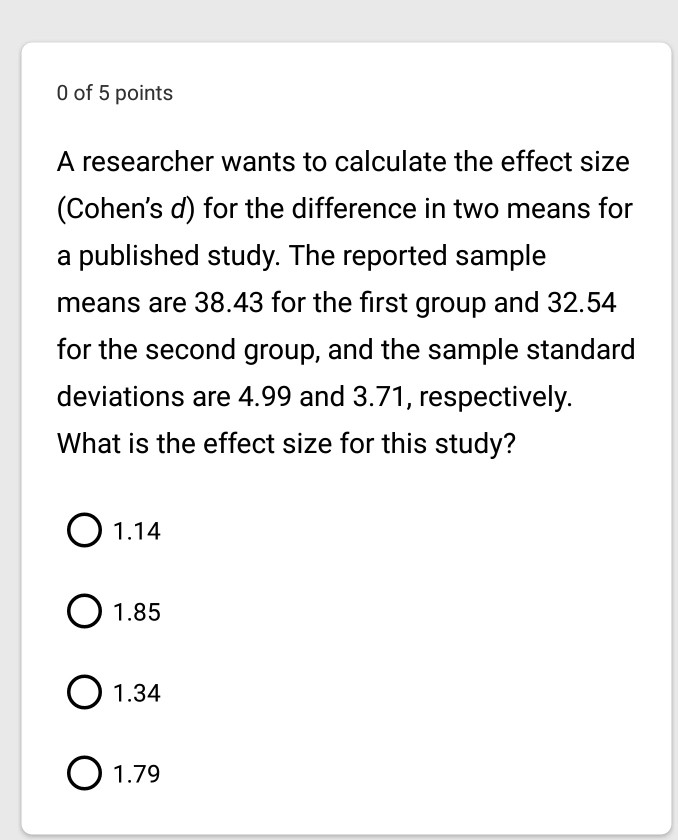
Task: Click the 1.79 answer label text
Action: click(137, 774)
